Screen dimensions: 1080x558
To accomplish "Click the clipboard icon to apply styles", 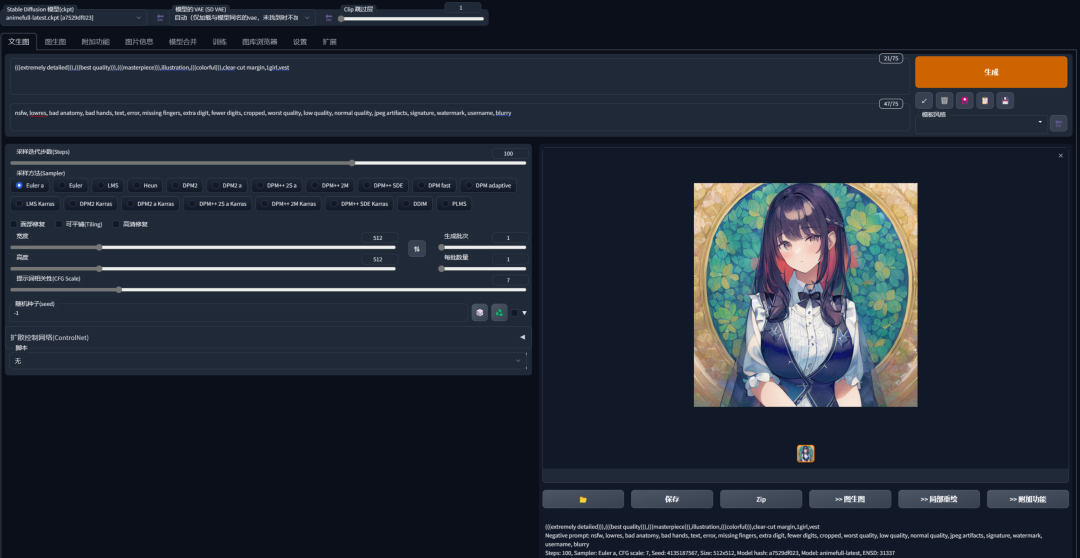I will click(x=985, y=101).
